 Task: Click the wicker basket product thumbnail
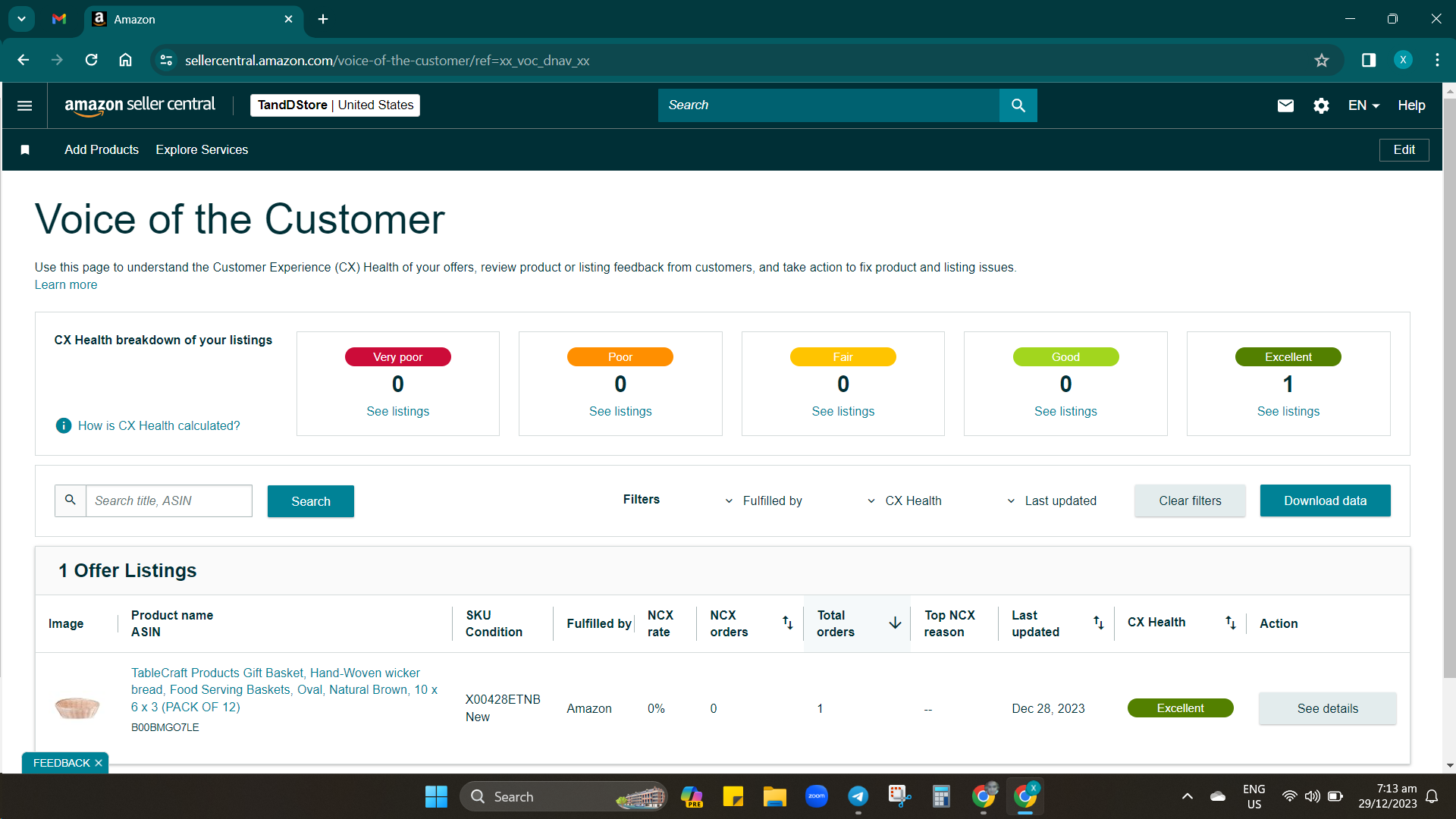point(77,708)
